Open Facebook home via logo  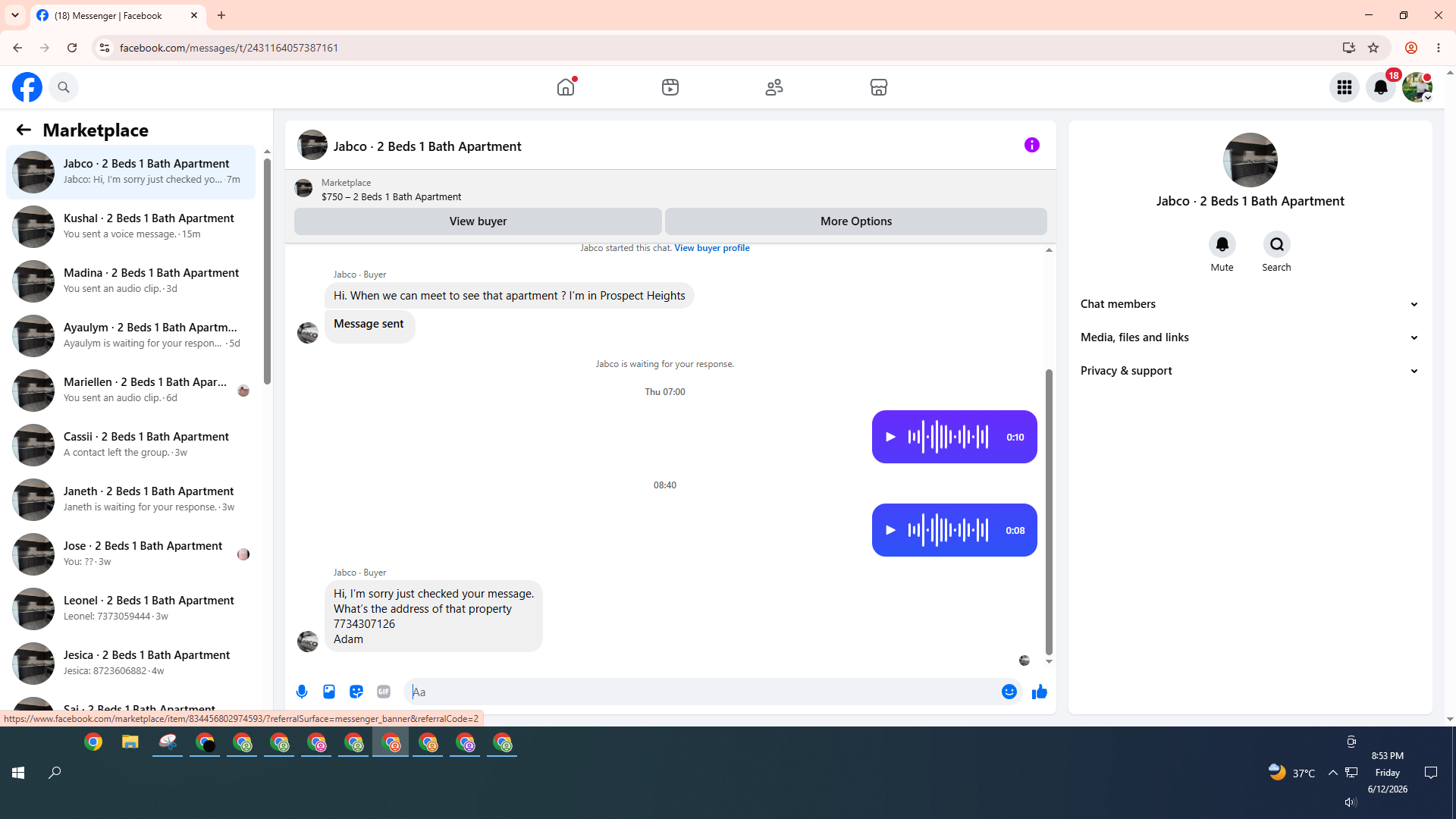pyautogui.click(x=27, y=87)
